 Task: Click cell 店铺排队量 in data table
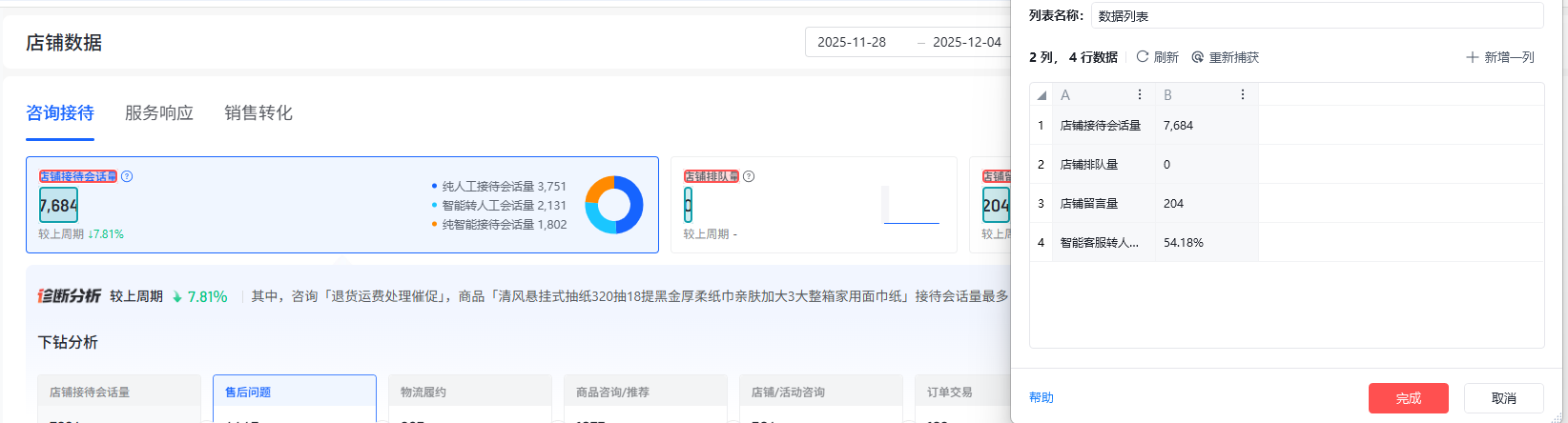1104,164
